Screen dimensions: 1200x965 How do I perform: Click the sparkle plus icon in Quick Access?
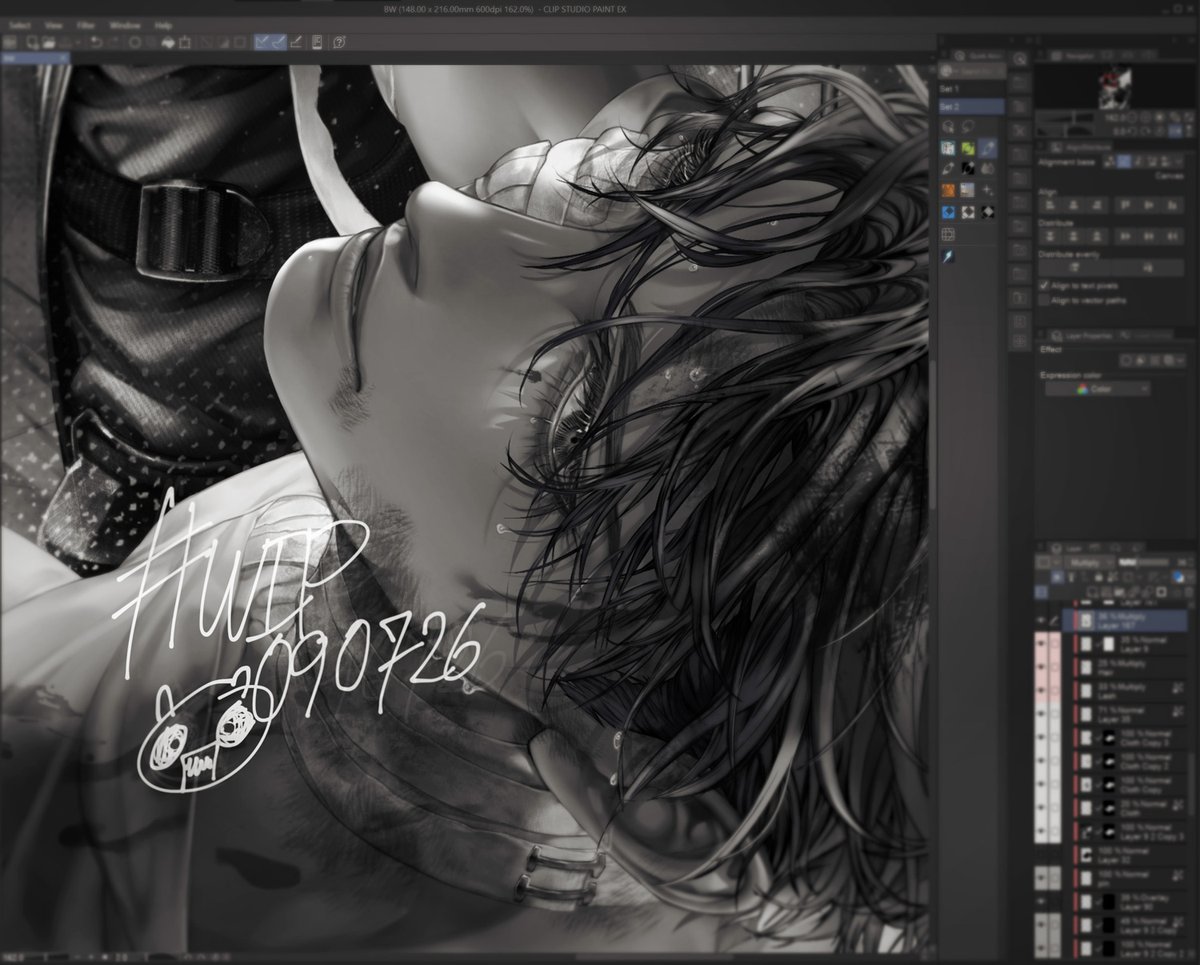click(988, 189)
